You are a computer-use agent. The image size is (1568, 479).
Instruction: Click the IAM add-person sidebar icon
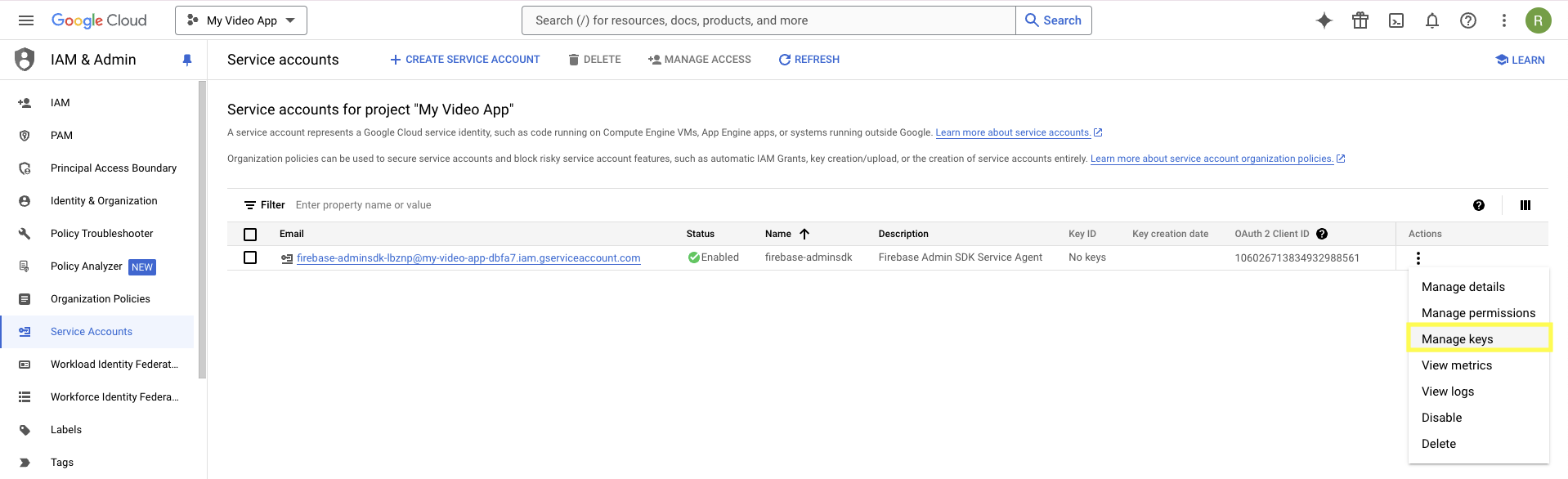tap(25, 103)
